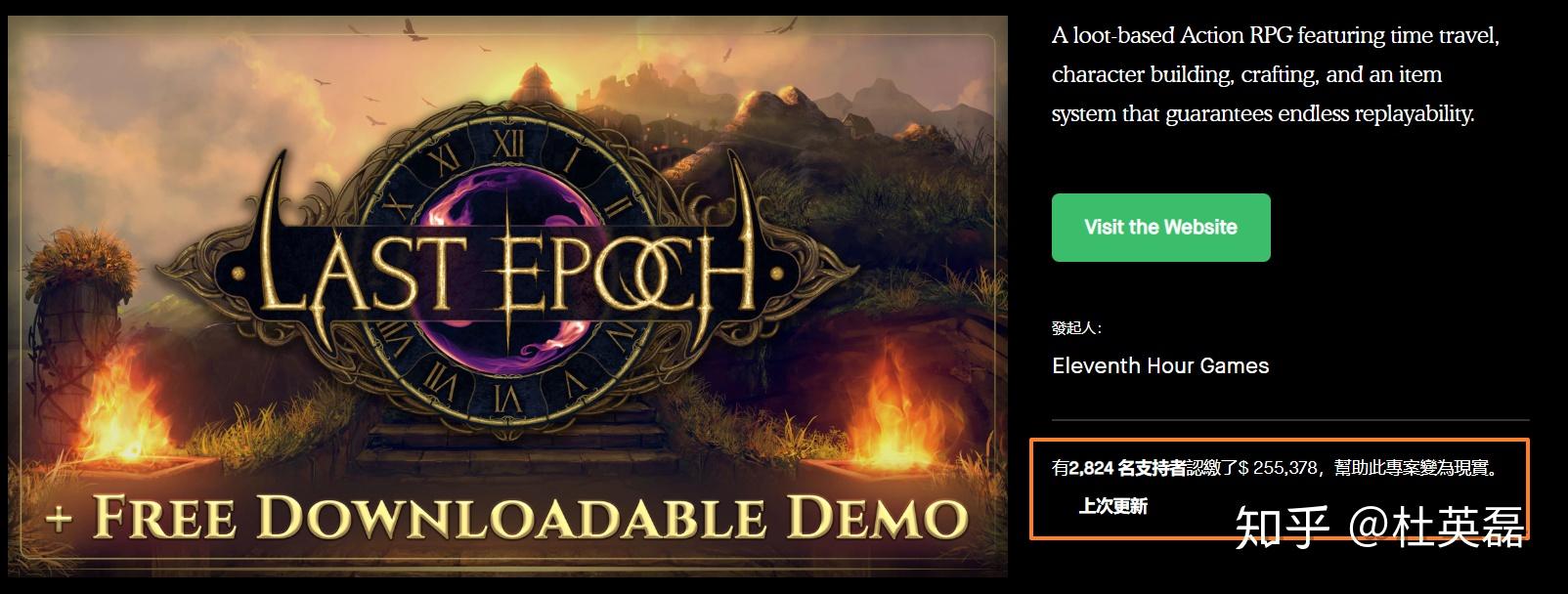Click the green Visit the Website button

click(x=1160, y=228)
